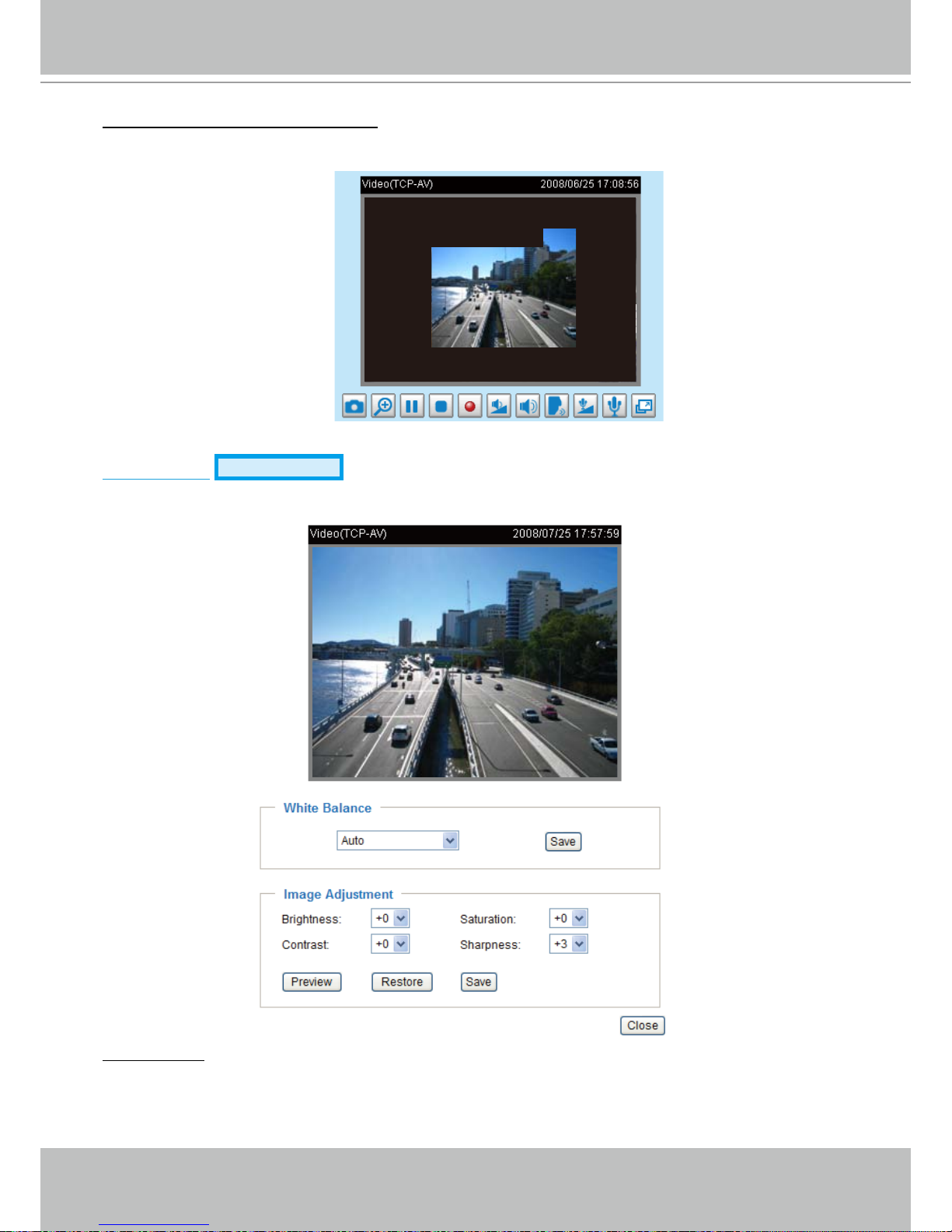Click the small zoomed video image
This screenshot has width=952, height=1232.
[504, 297]
